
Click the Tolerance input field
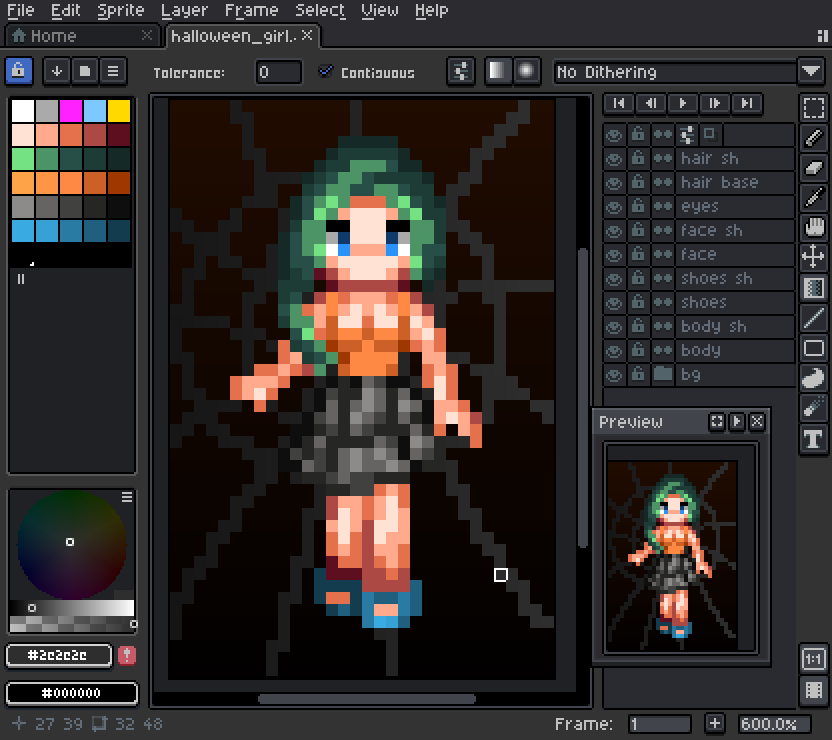279,72
